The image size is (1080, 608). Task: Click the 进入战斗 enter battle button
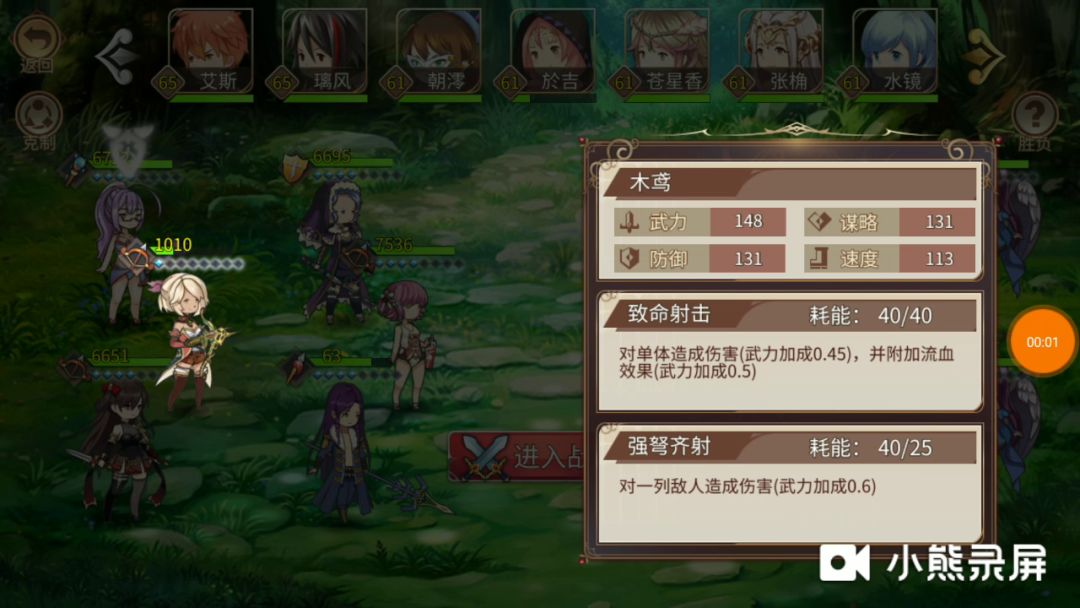[x=517, y=456]
